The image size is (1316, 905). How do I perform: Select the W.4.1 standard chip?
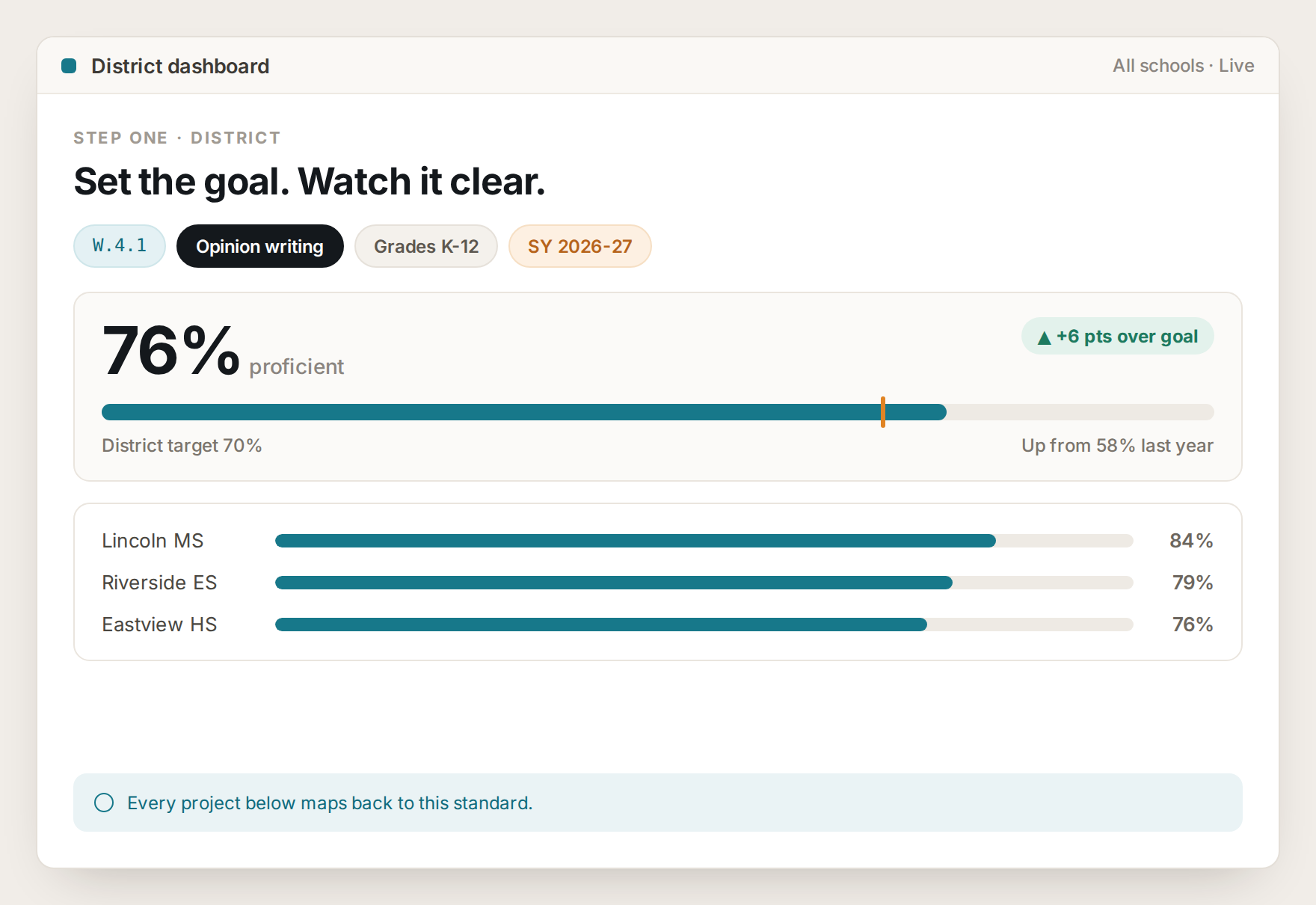point(120,246)
